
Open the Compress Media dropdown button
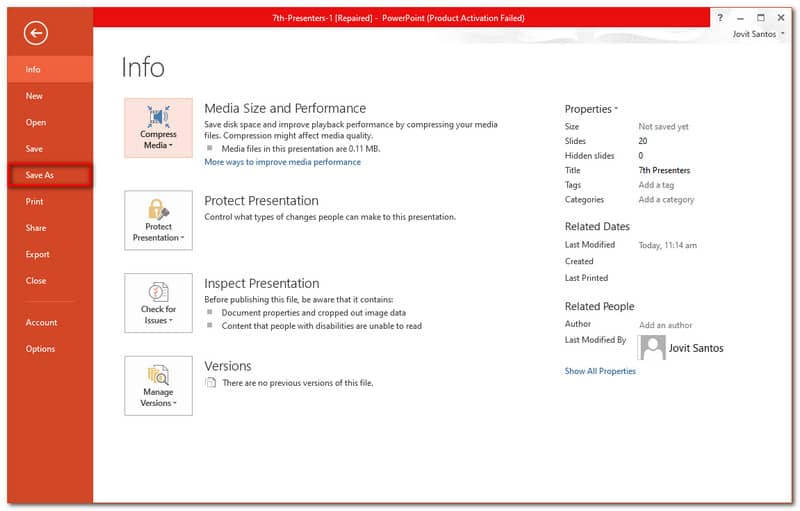click(158, 128)
